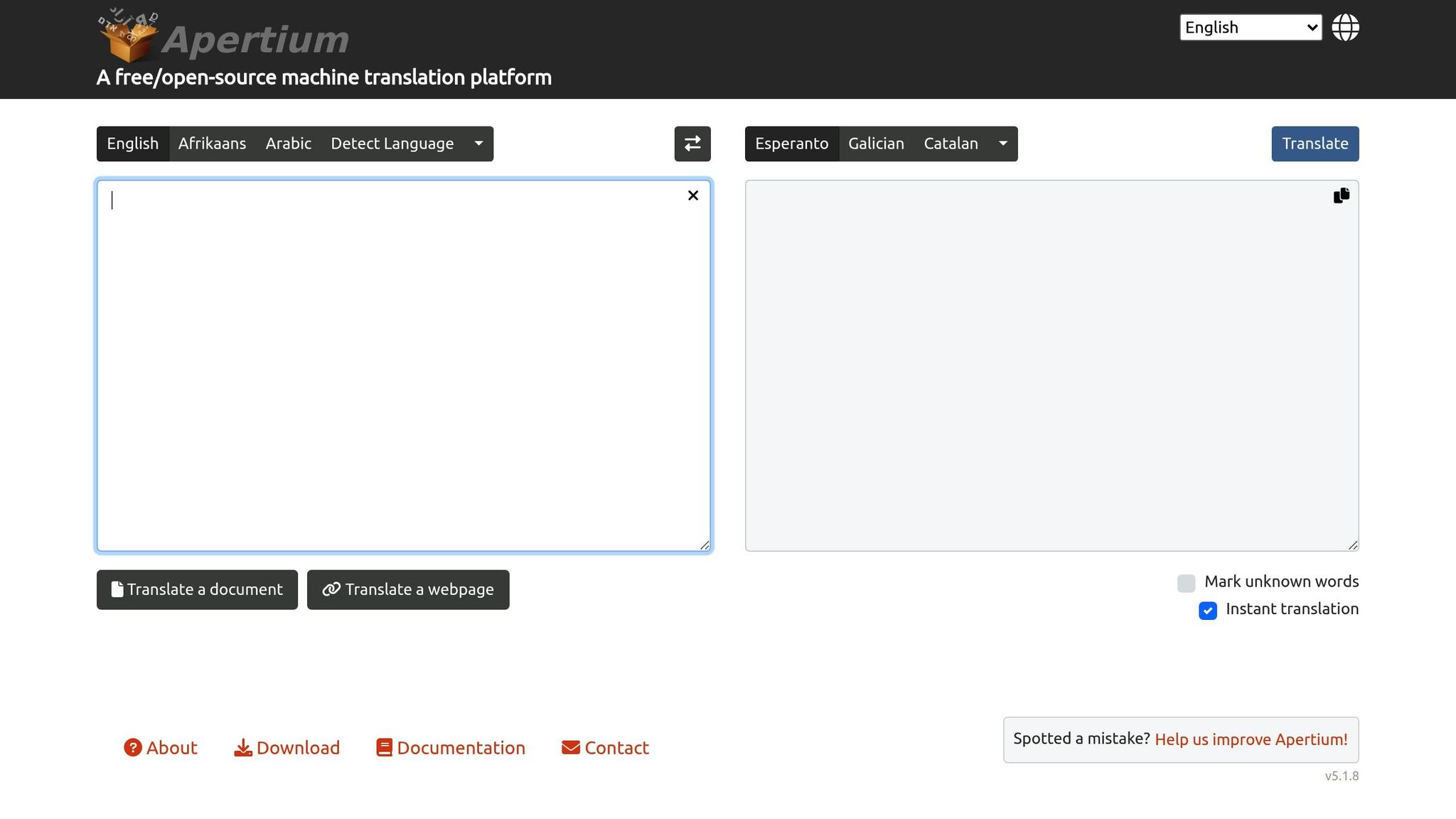Open Translate a document
This screenshot has width=1456, height=819.
point(197,589)
